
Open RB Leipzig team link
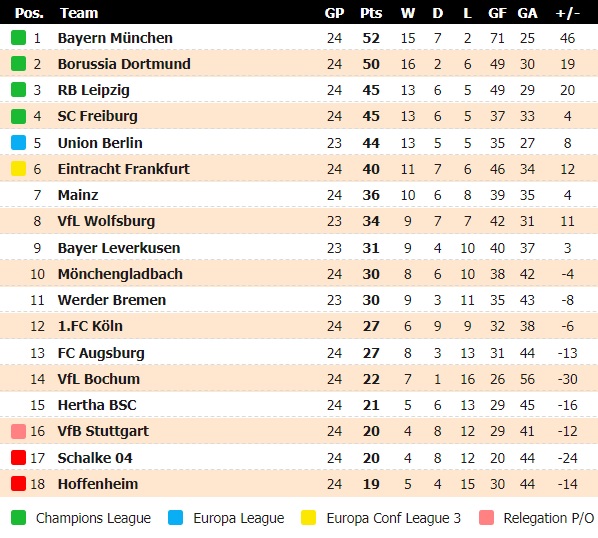coord(93,90)
